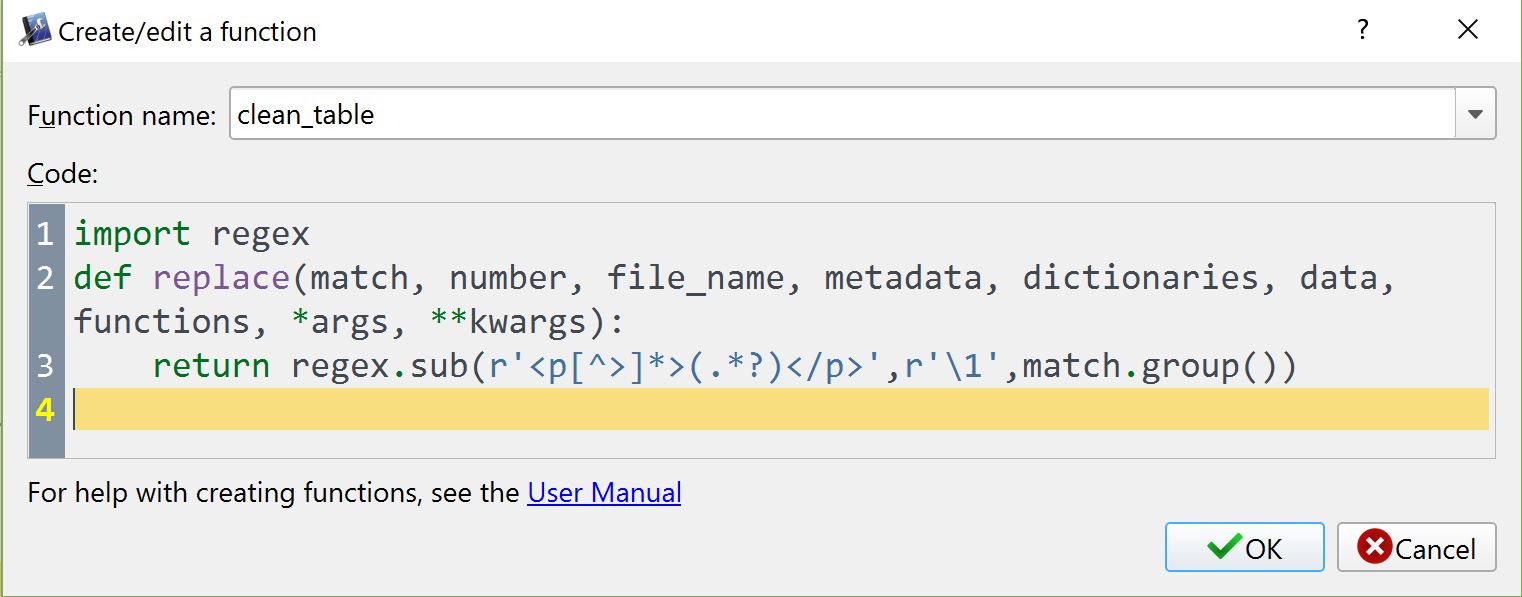Click the 'import' keyword in the code

coord(132,234)
